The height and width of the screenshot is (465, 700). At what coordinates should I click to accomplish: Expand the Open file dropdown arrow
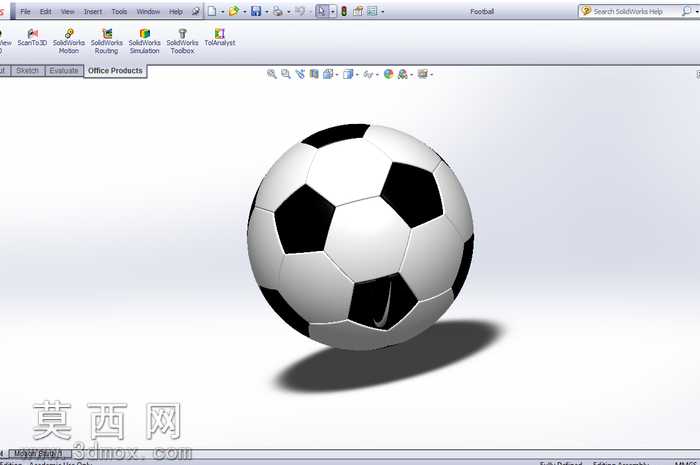[245, 12]
